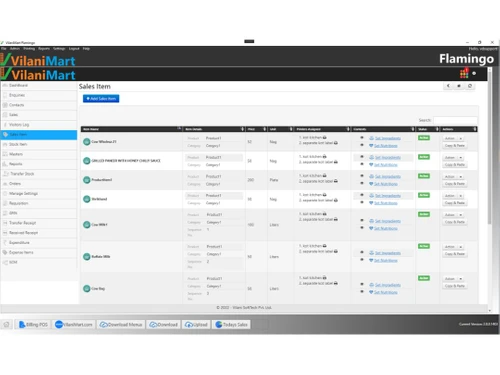Click the white circle icon beside apps grid
Image resolution: width=500 pixels, height=375 pixels.
[x=474, y=73]
